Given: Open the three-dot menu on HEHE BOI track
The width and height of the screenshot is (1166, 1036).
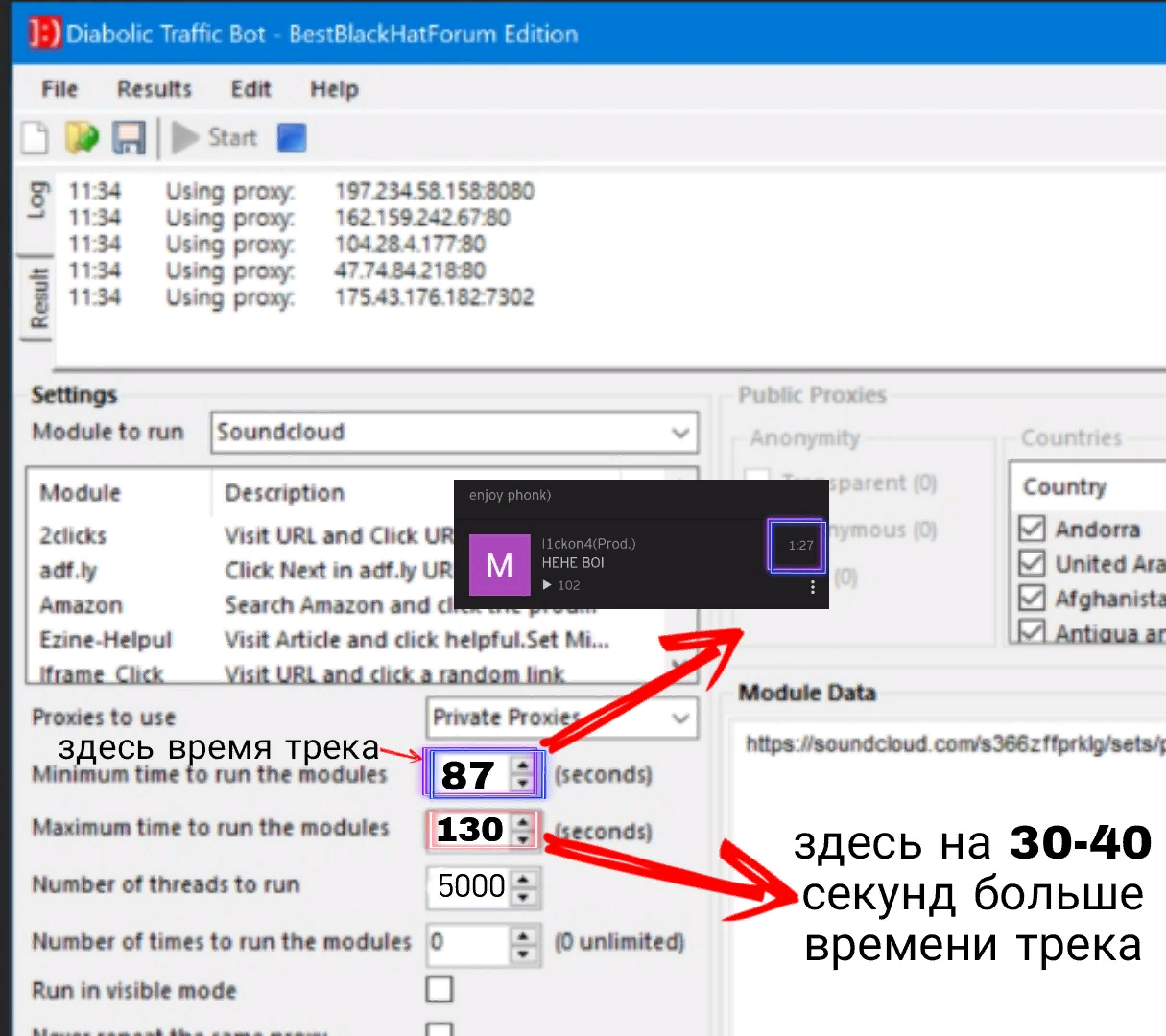Looking at the screenshot, I should click(813, 586).
